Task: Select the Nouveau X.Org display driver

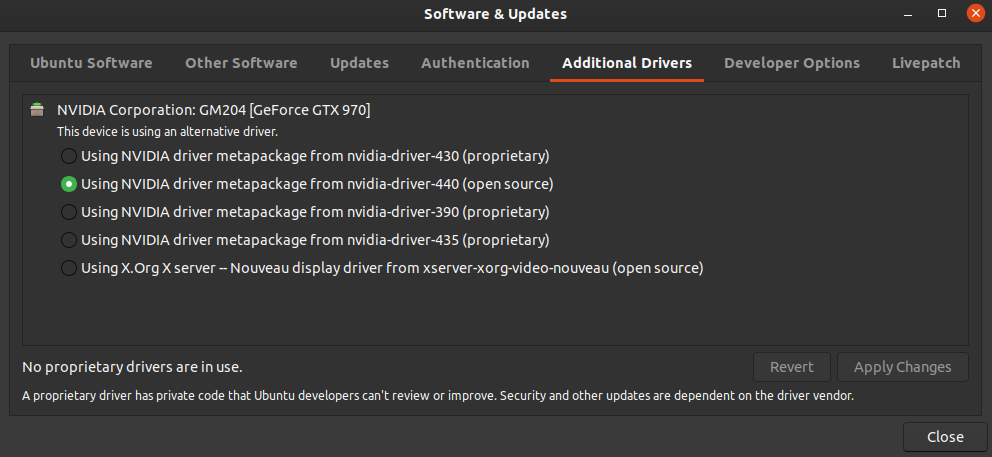Action: pos(69,268)
